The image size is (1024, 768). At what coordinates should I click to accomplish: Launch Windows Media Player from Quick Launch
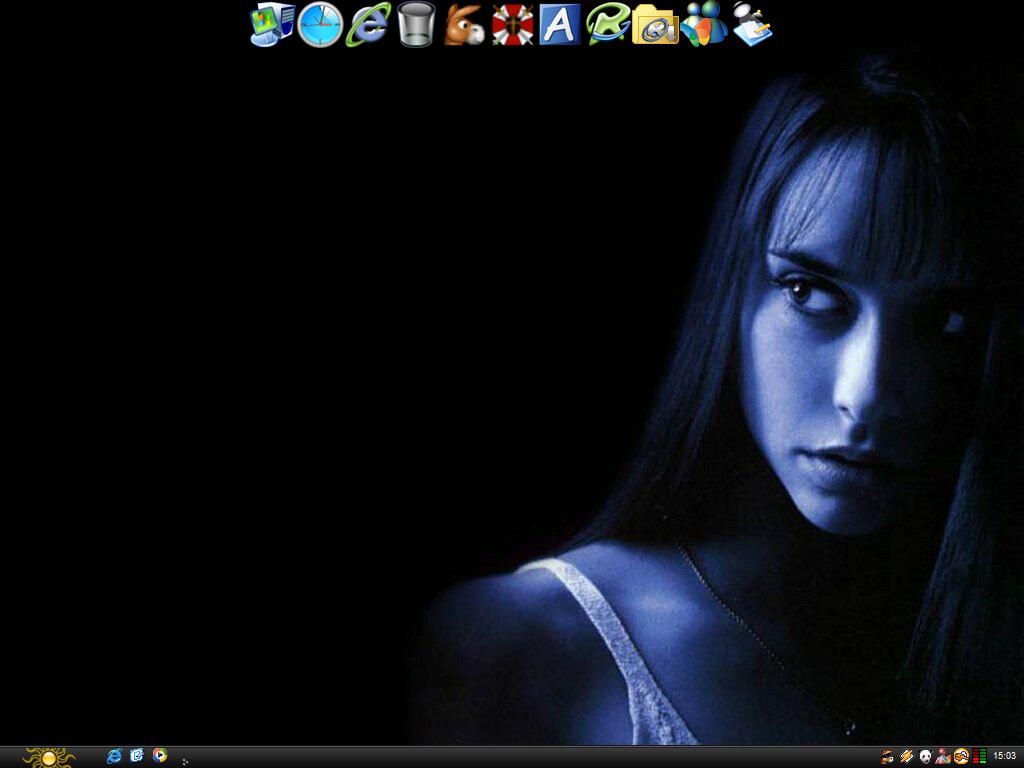pos(160,756)
